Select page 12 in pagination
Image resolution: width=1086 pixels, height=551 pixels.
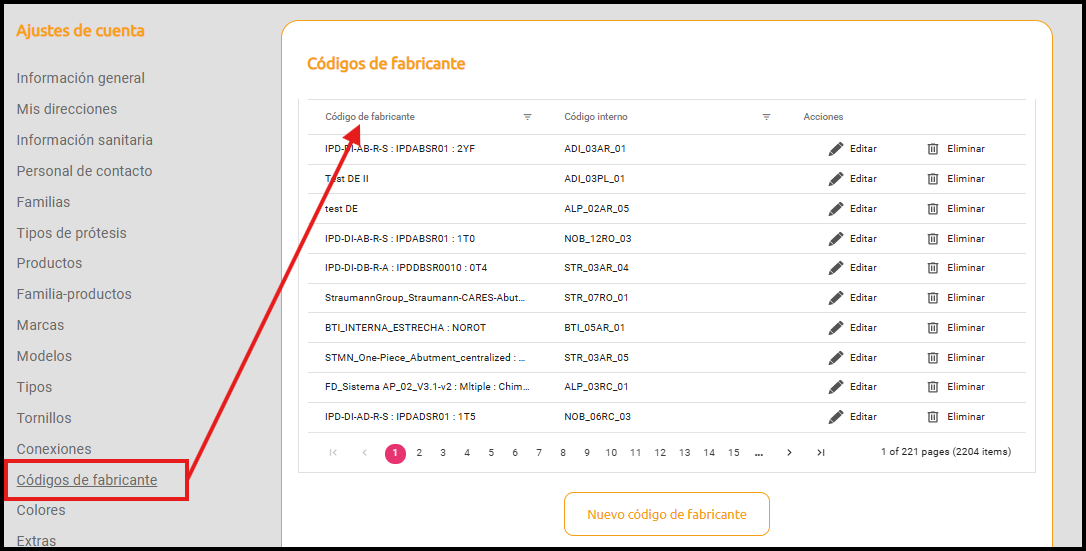(660, 453)
